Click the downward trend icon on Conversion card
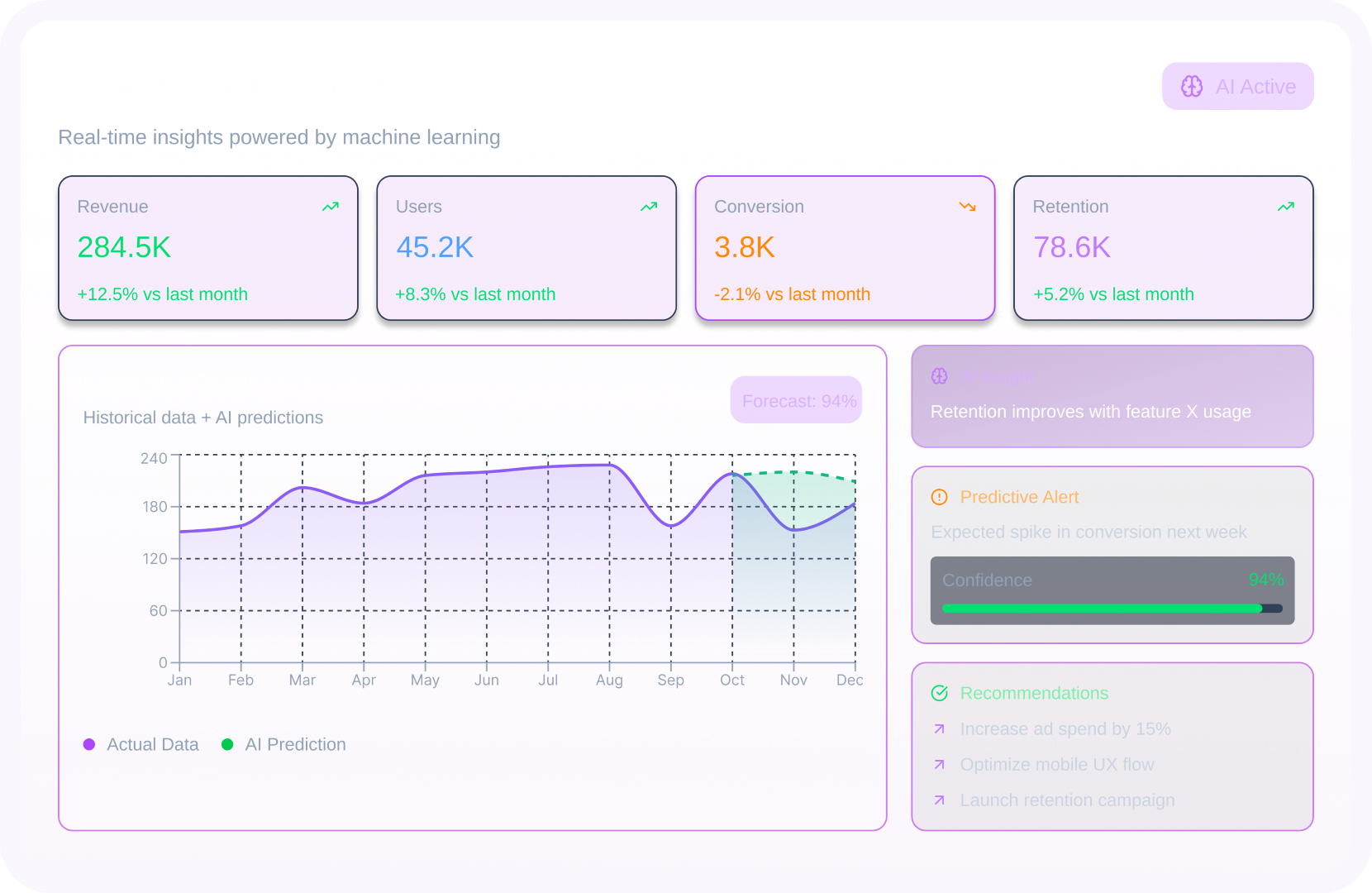This screenshot has height=893, width=1372. click(x=966, y=207)
